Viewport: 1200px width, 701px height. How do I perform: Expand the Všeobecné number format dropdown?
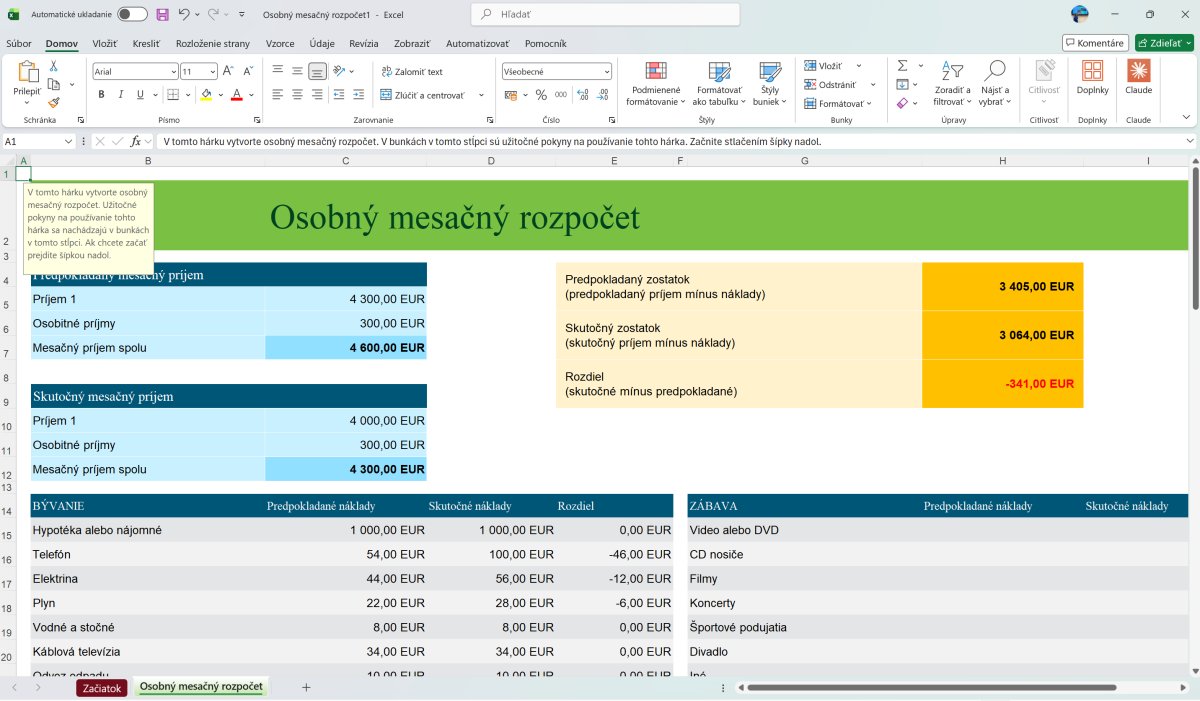point(556,71)
